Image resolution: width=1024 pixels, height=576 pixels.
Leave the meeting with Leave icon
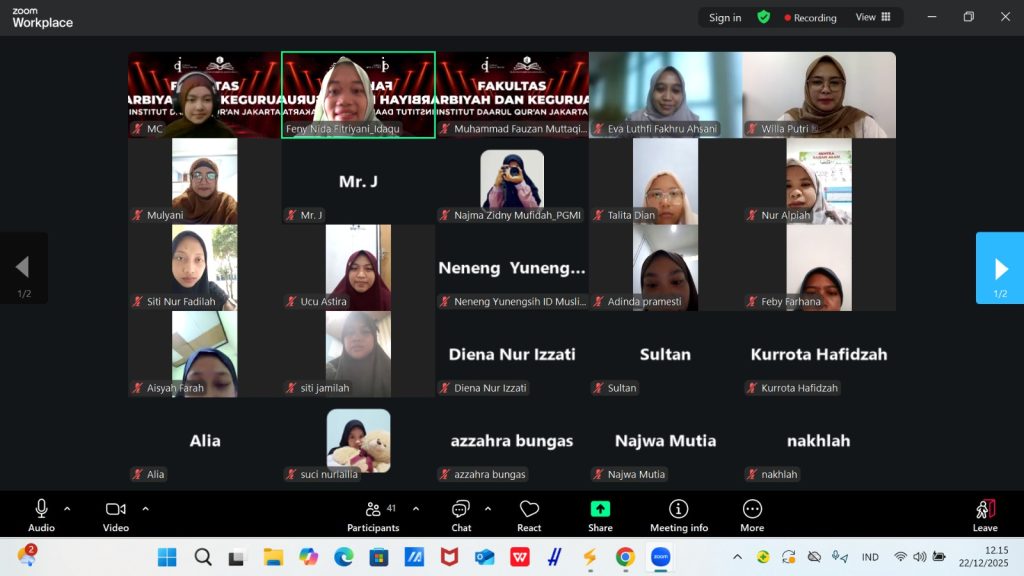click(x=985, y=509)
